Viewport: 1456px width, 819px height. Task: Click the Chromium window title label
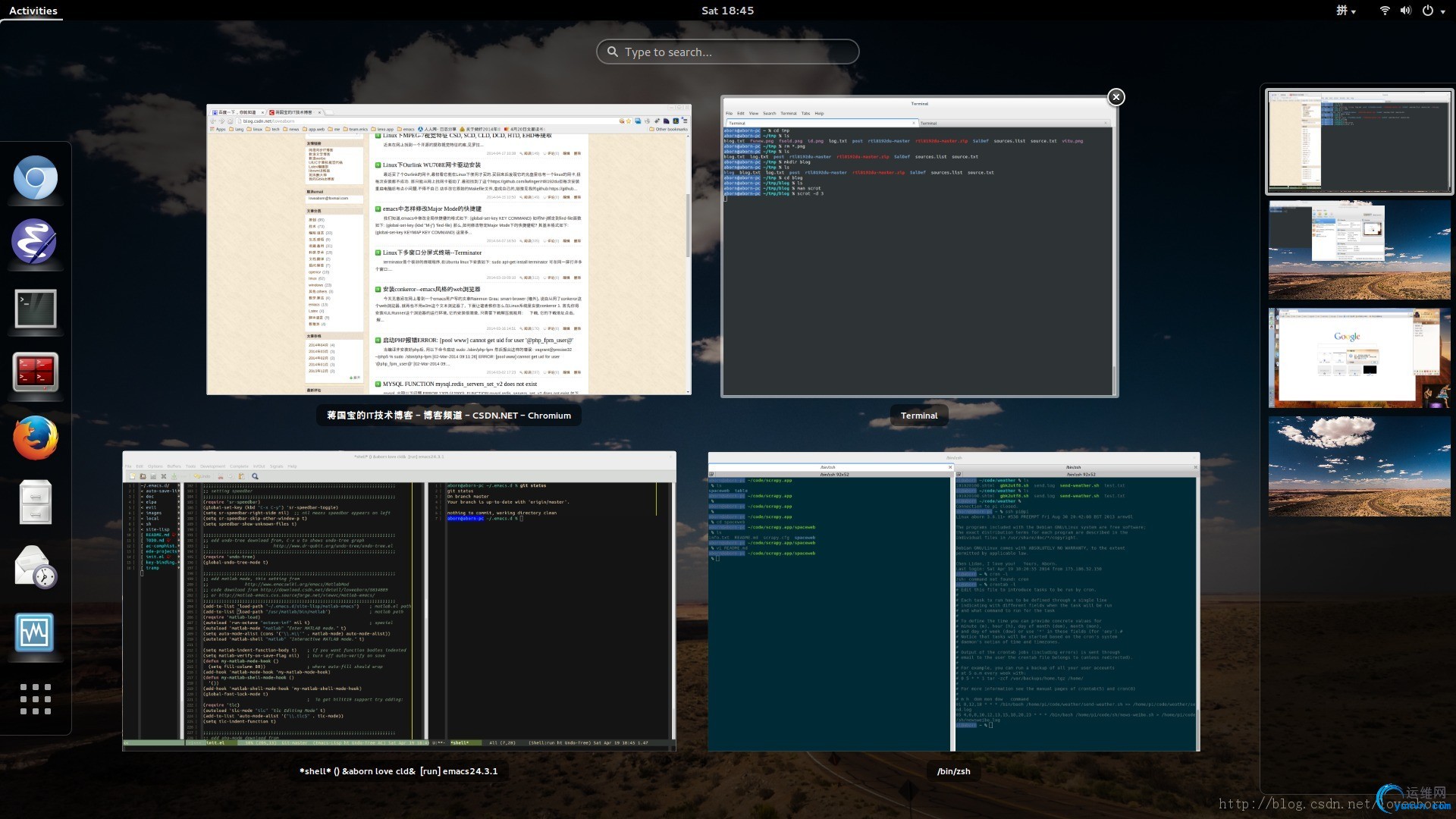tap(449, 416)
